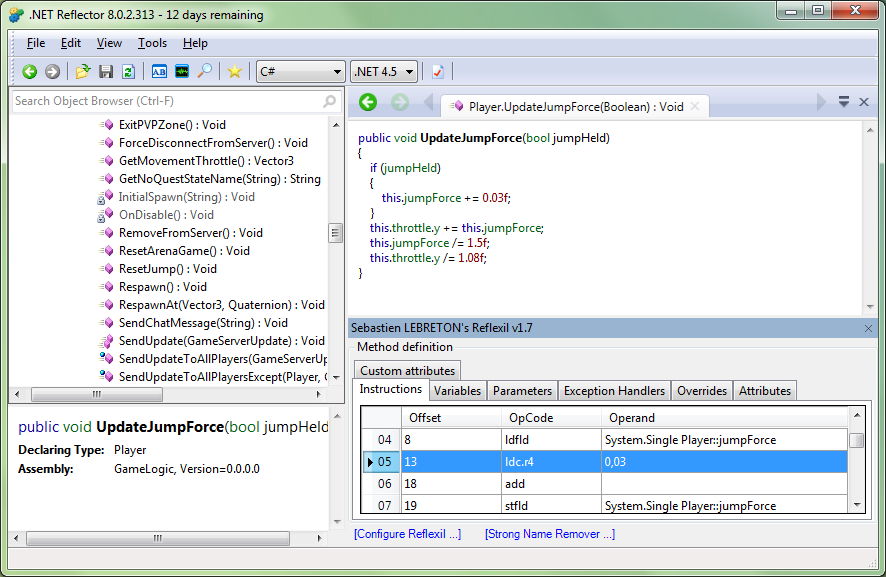Close the Reflexil v1.7 panel
886x577 pixels.
[x=868, y=328]
